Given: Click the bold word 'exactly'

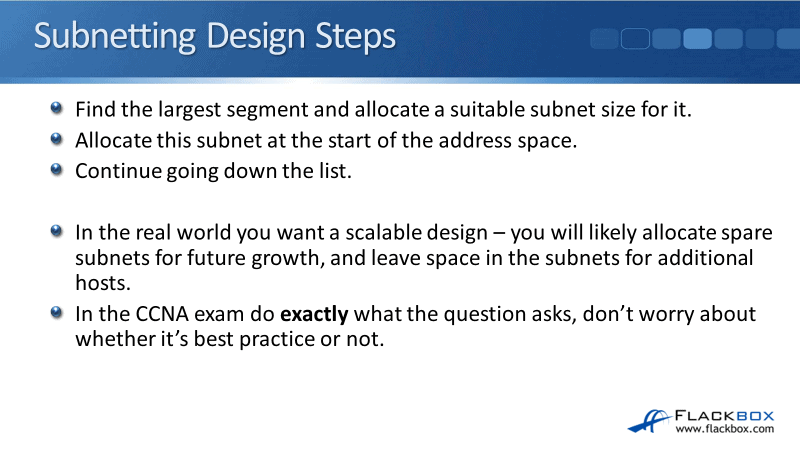Looking at the screenshot, I should pyautogui.click(x=314, y=314).
